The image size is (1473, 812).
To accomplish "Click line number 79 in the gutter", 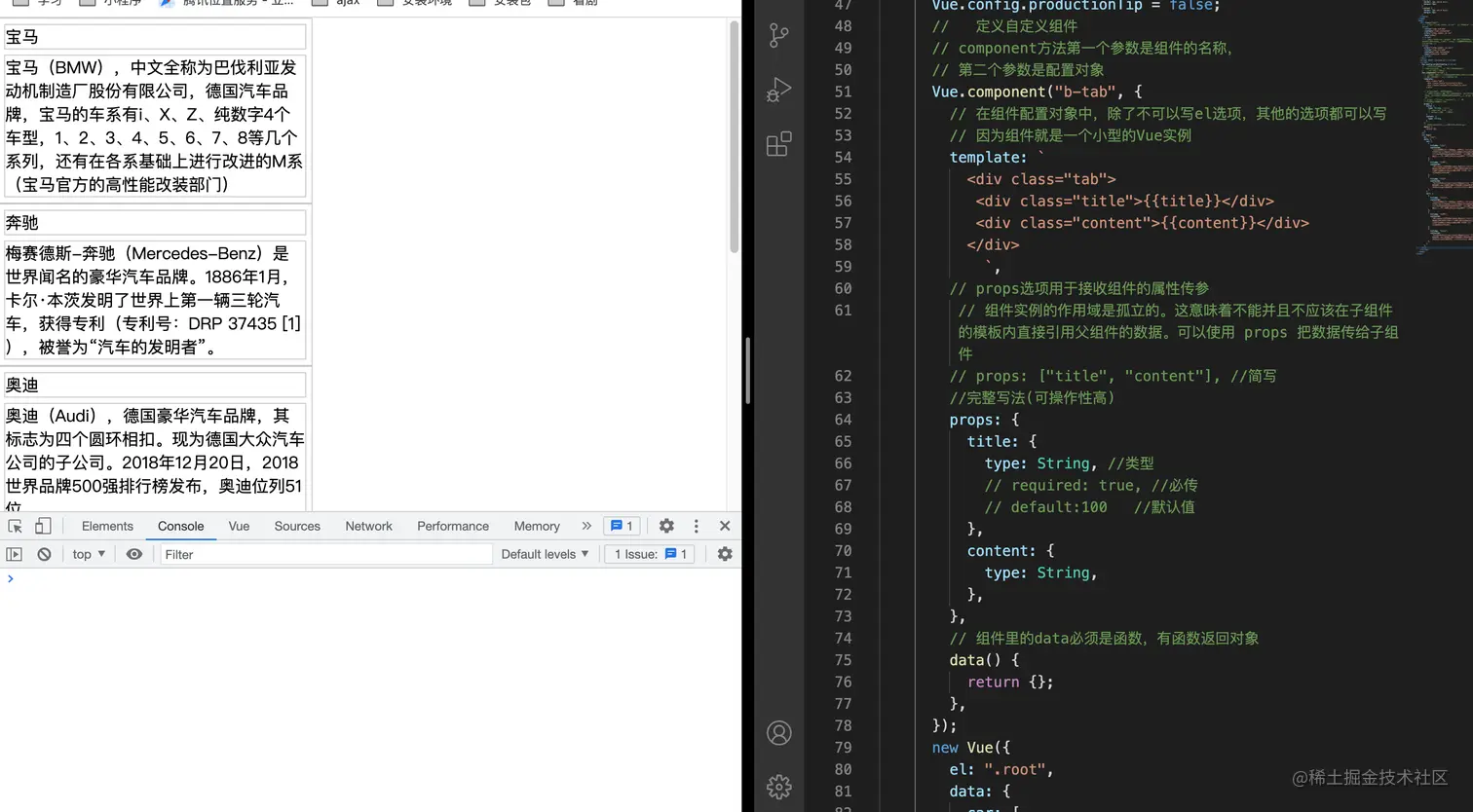I will (843, 748).
